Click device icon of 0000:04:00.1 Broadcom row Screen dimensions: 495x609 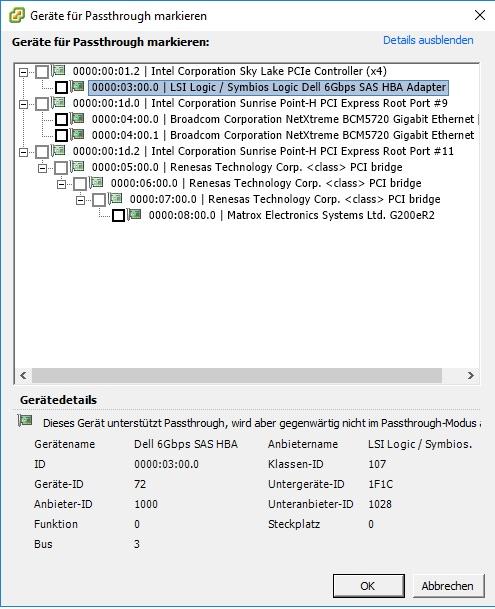click(78, 134)
